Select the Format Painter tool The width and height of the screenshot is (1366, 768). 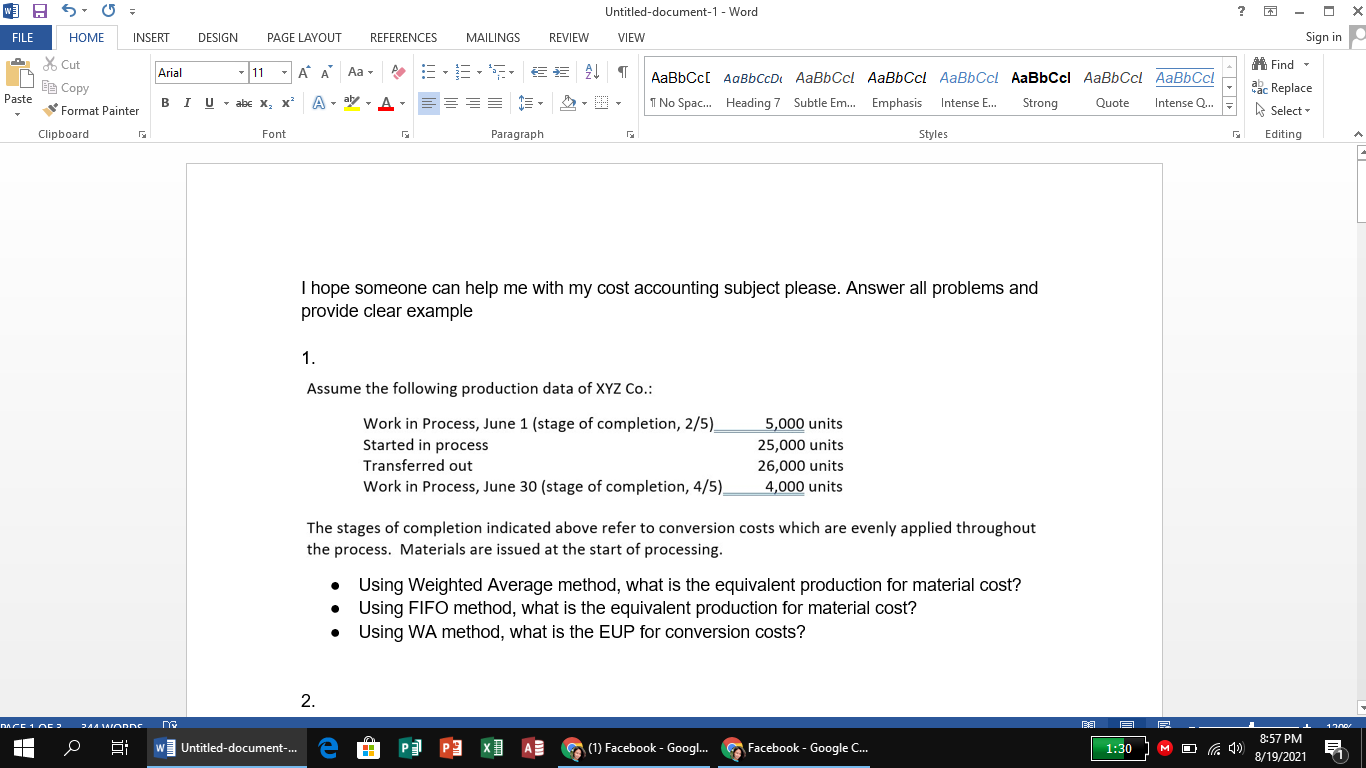point(91,110)
